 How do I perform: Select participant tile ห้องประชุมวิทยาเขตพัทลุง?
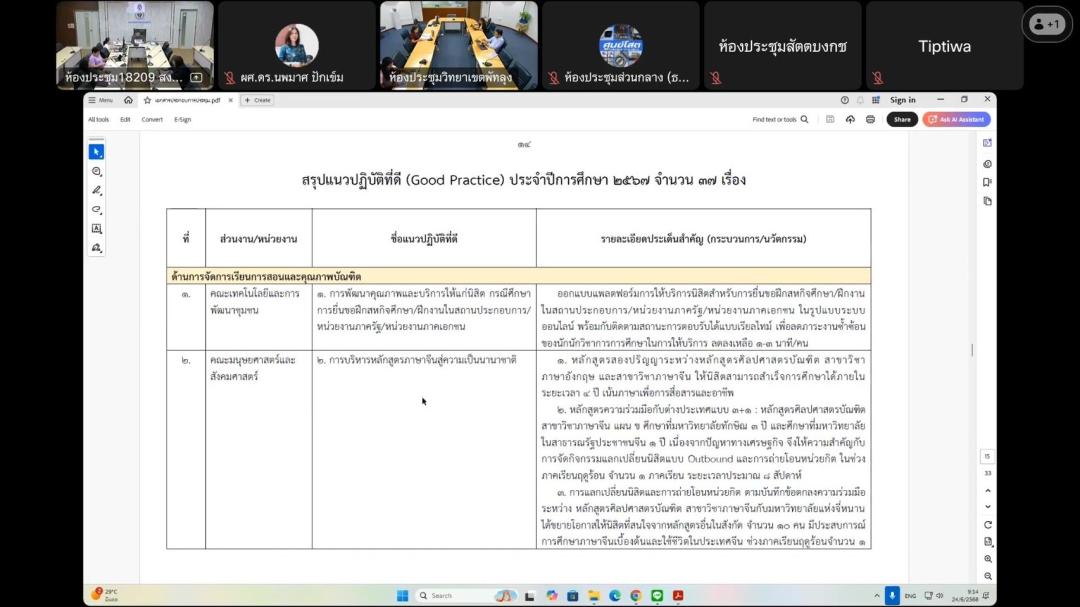click(459, 45)
